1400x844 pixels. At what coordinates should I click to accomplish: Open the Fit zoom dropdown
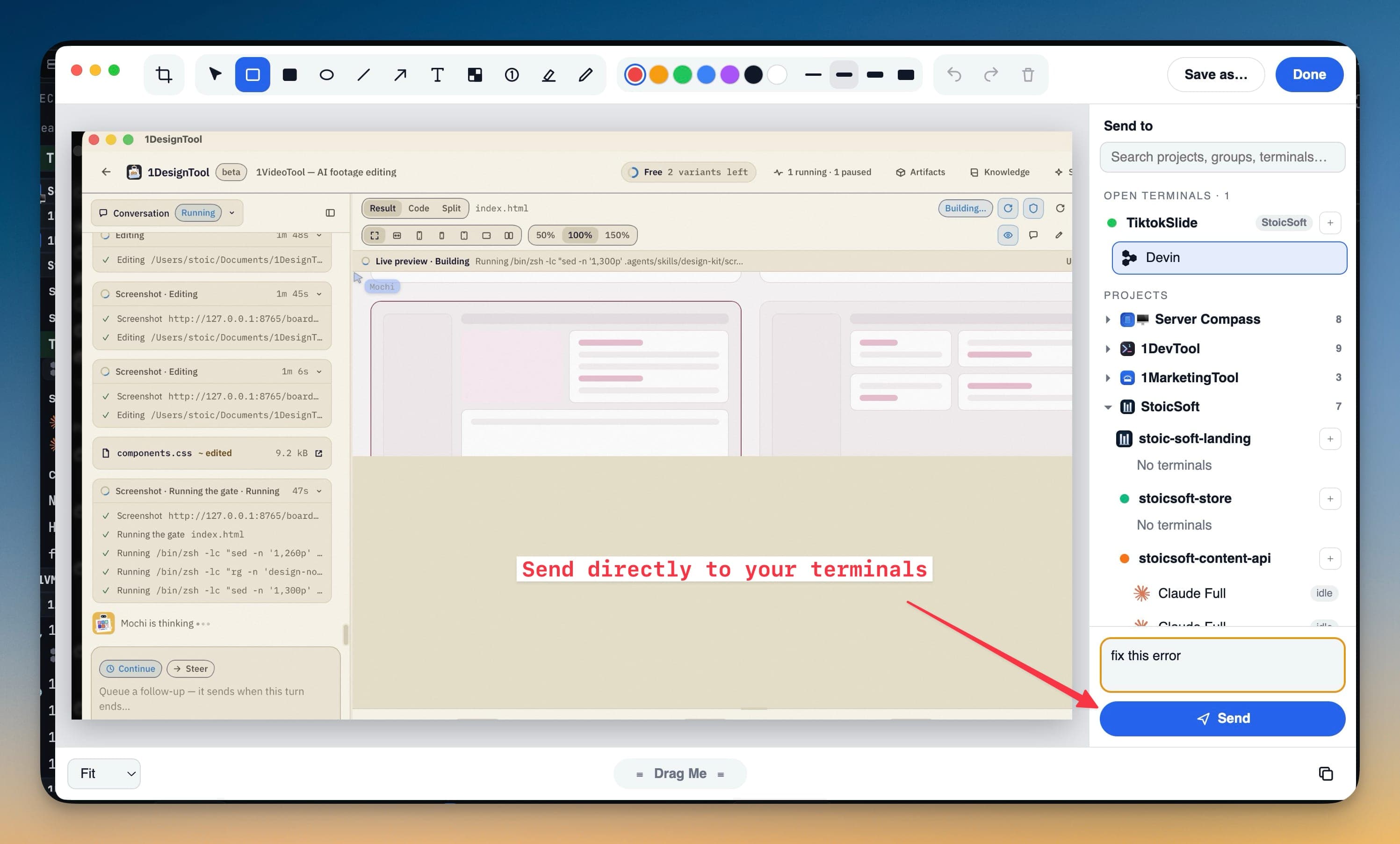pos(104,773)
